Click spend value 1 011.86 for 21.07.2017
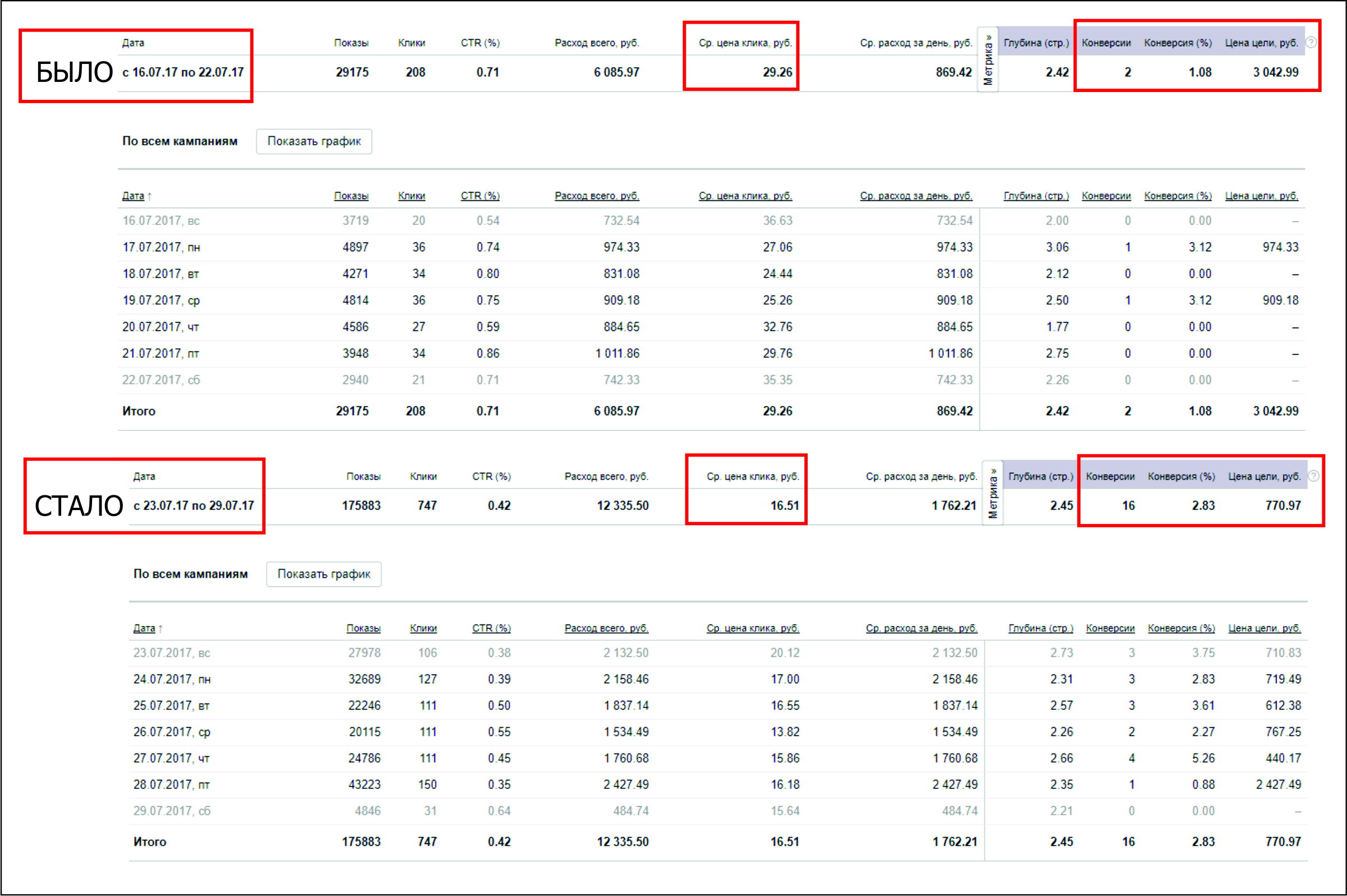 [x=617, y=353]
